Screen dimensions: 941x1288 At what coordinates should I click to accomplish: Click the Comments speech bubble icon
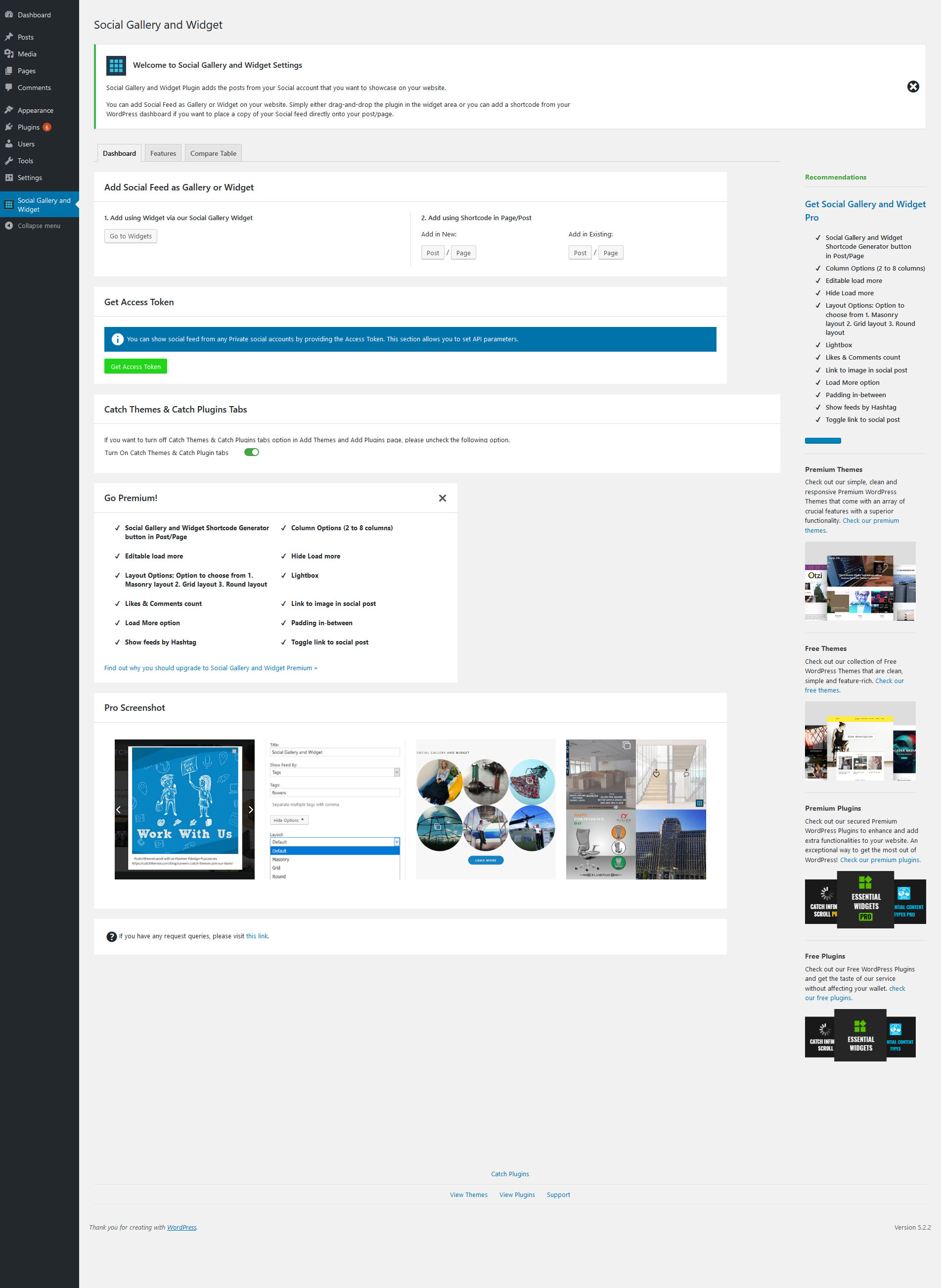click(x=8, y=88)
